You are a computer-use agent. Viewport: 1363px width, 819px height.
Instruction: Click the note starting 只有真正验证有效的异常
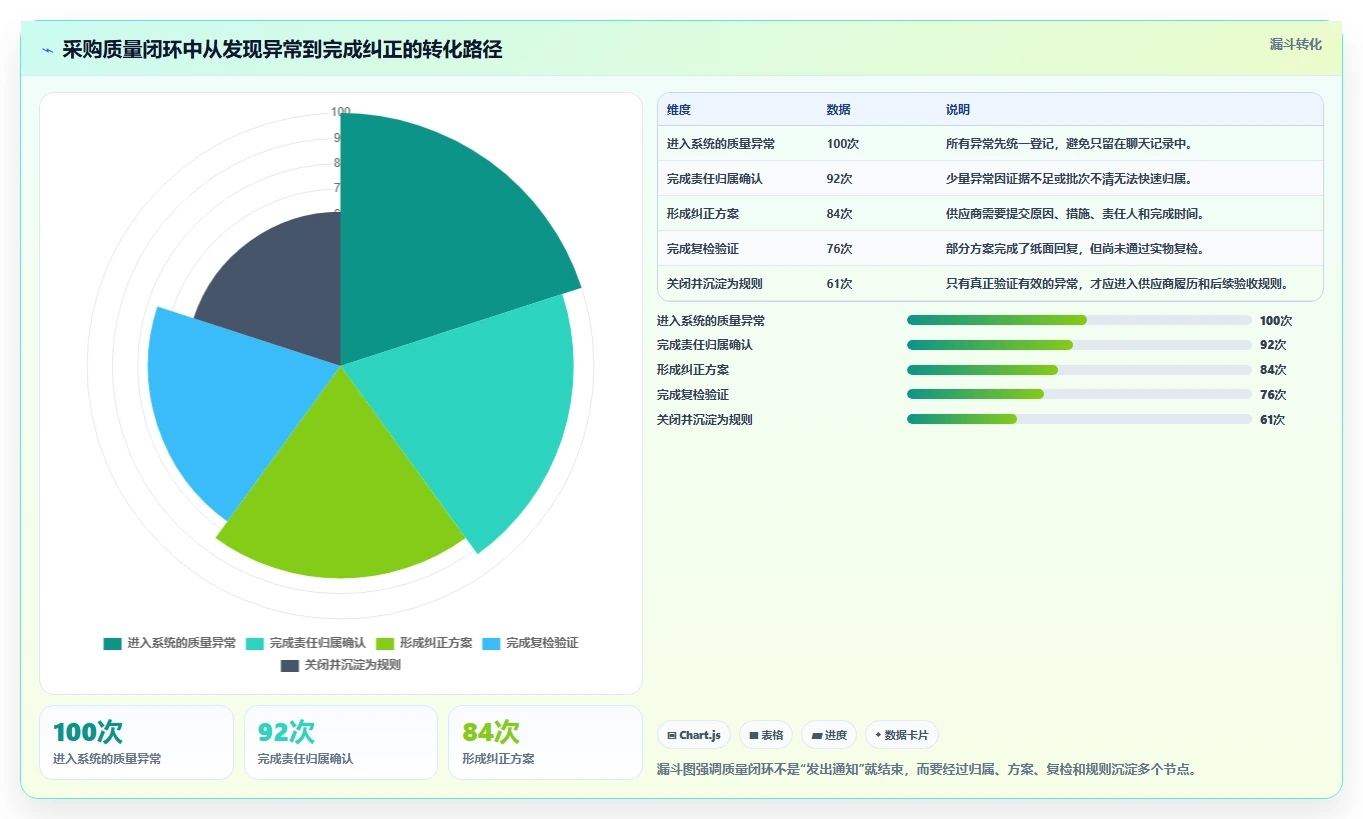coord(1121,284)
